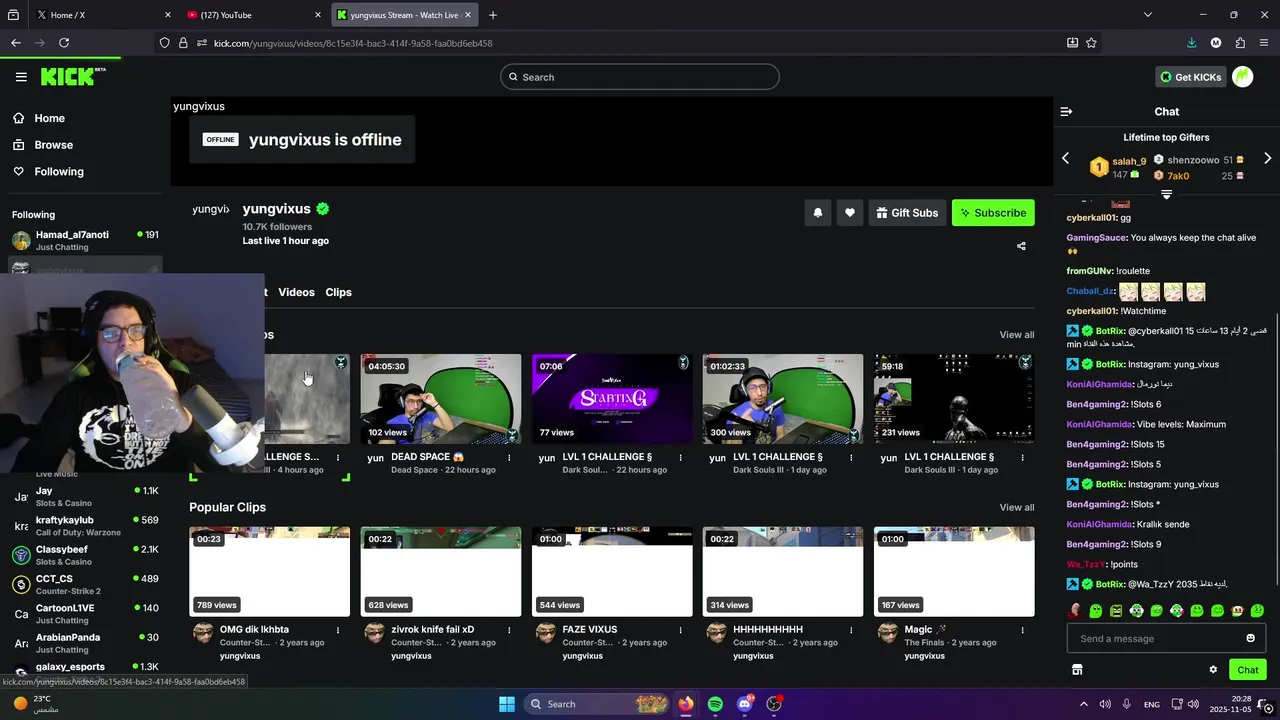Share the yungvixus channel

click(1021, 246)
